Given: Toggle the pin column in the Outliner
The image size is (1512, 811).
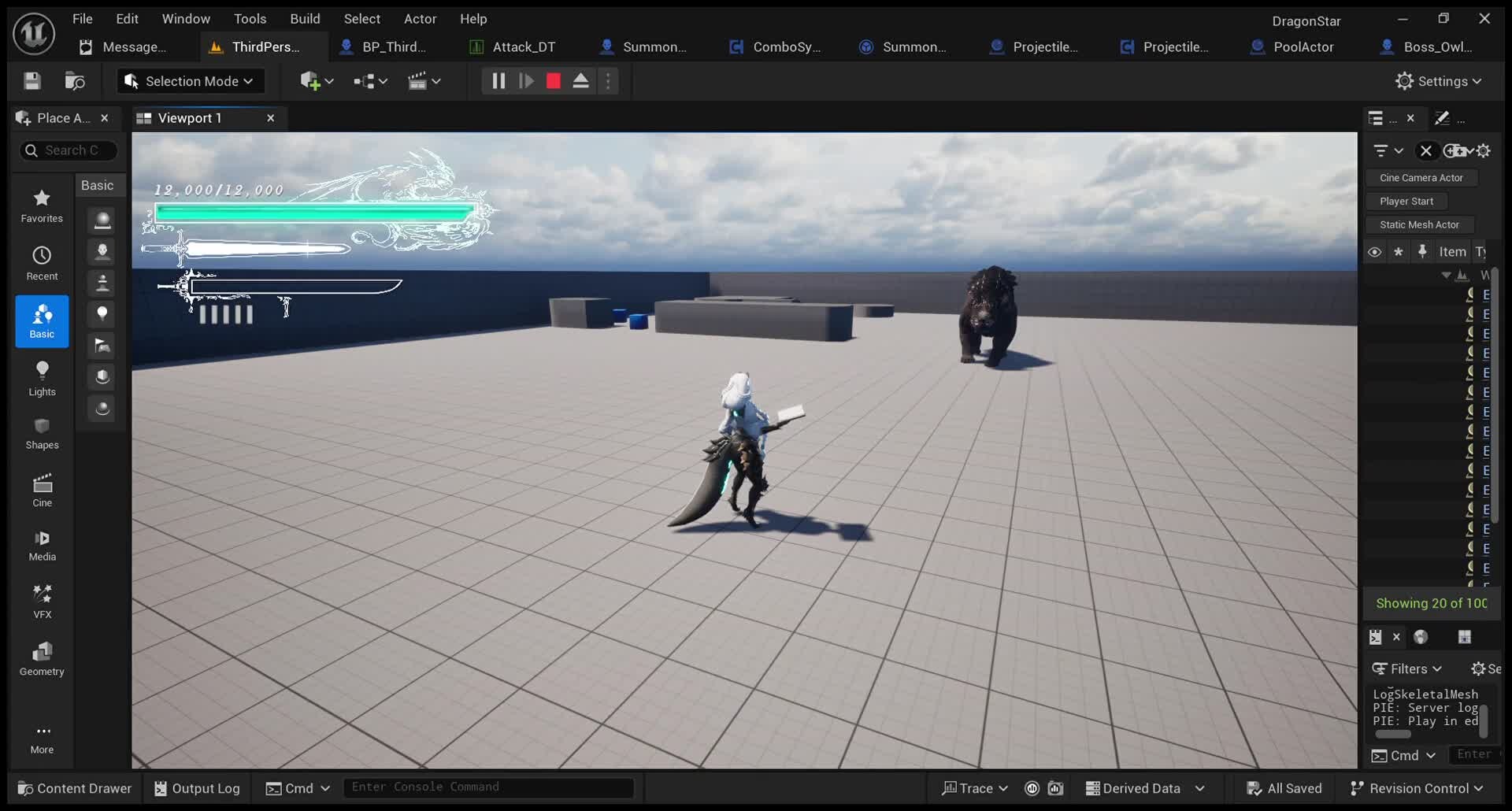Looking at the screenshot, I should click(1423, 251).
